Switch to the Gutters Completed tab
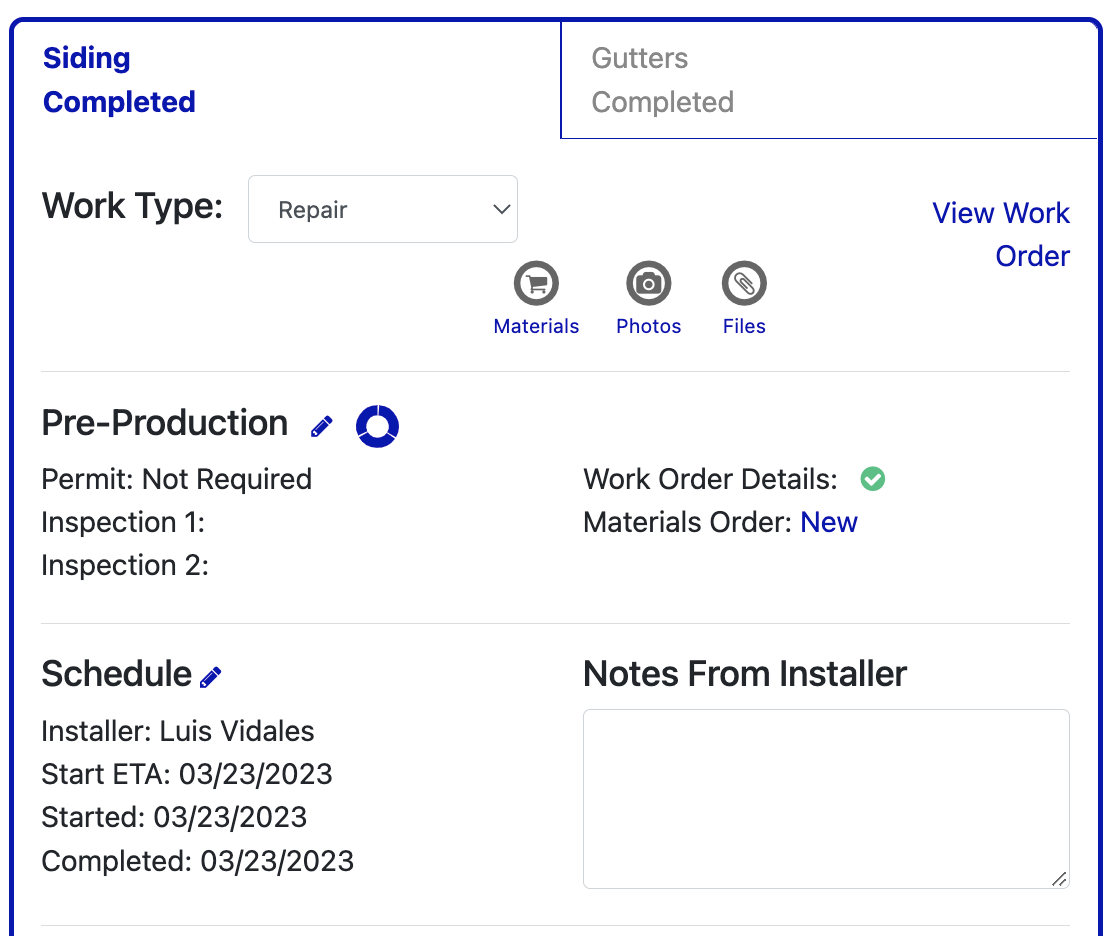Screen dimensions: 1112x936 click(828, 79)
